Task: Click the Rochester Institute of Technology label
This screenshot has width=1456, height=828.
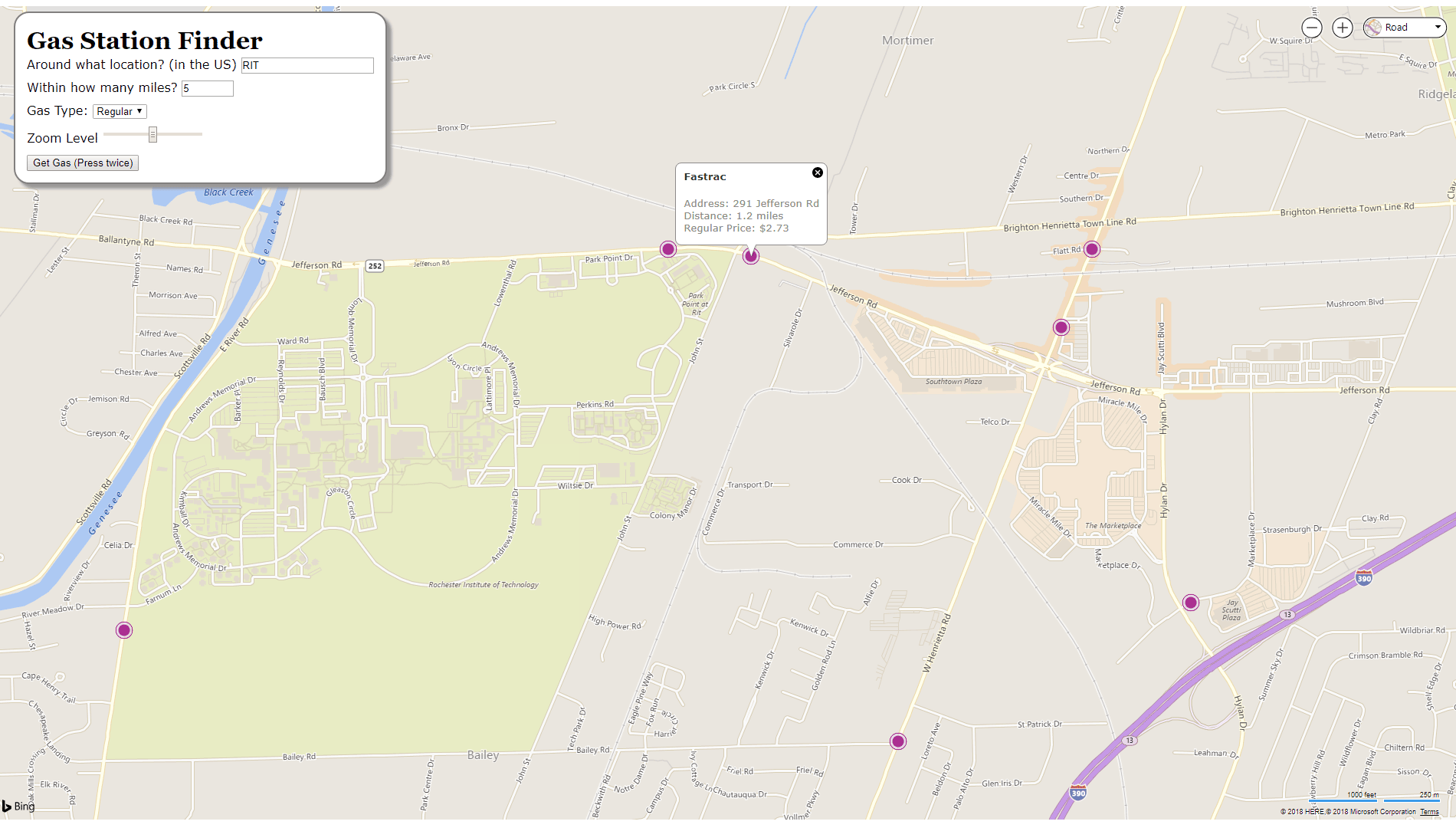Action: pyautogui.click(x=484, y=585)
